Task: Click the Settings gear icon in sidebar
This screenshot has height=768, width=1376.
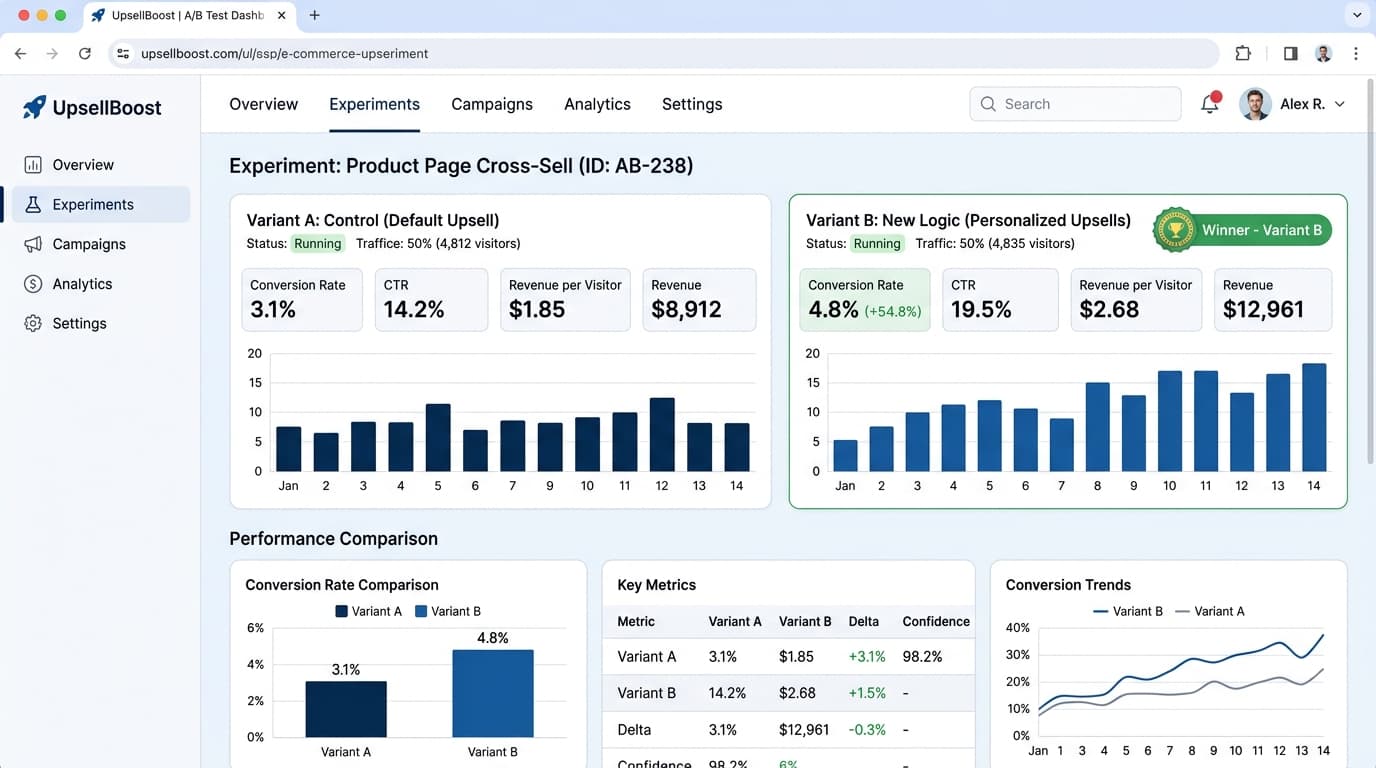Action: pyautogui.click(x=33, y=323)
